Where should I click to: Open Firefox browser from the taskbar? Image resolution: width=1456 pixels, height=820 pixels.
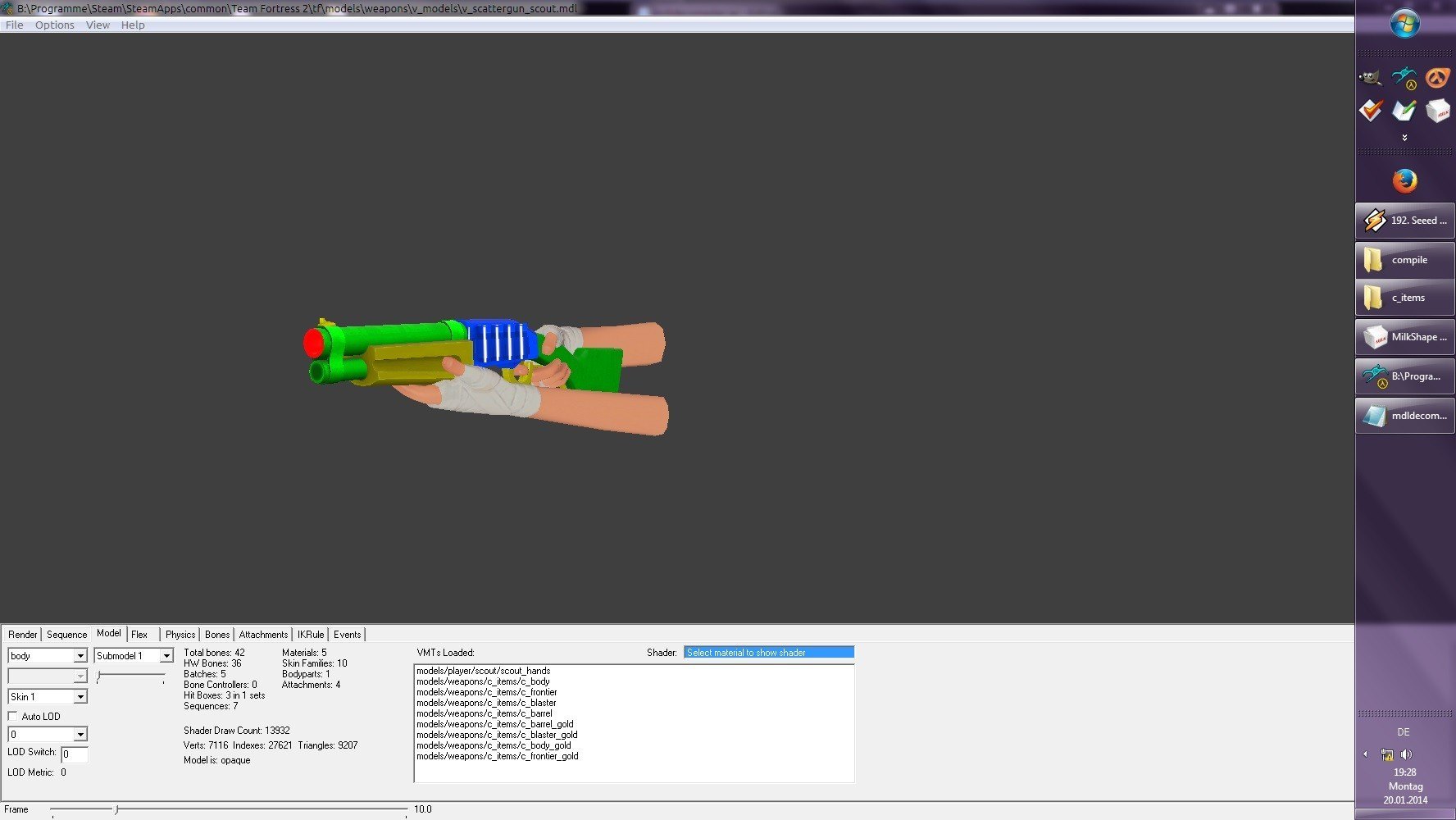1404,180
